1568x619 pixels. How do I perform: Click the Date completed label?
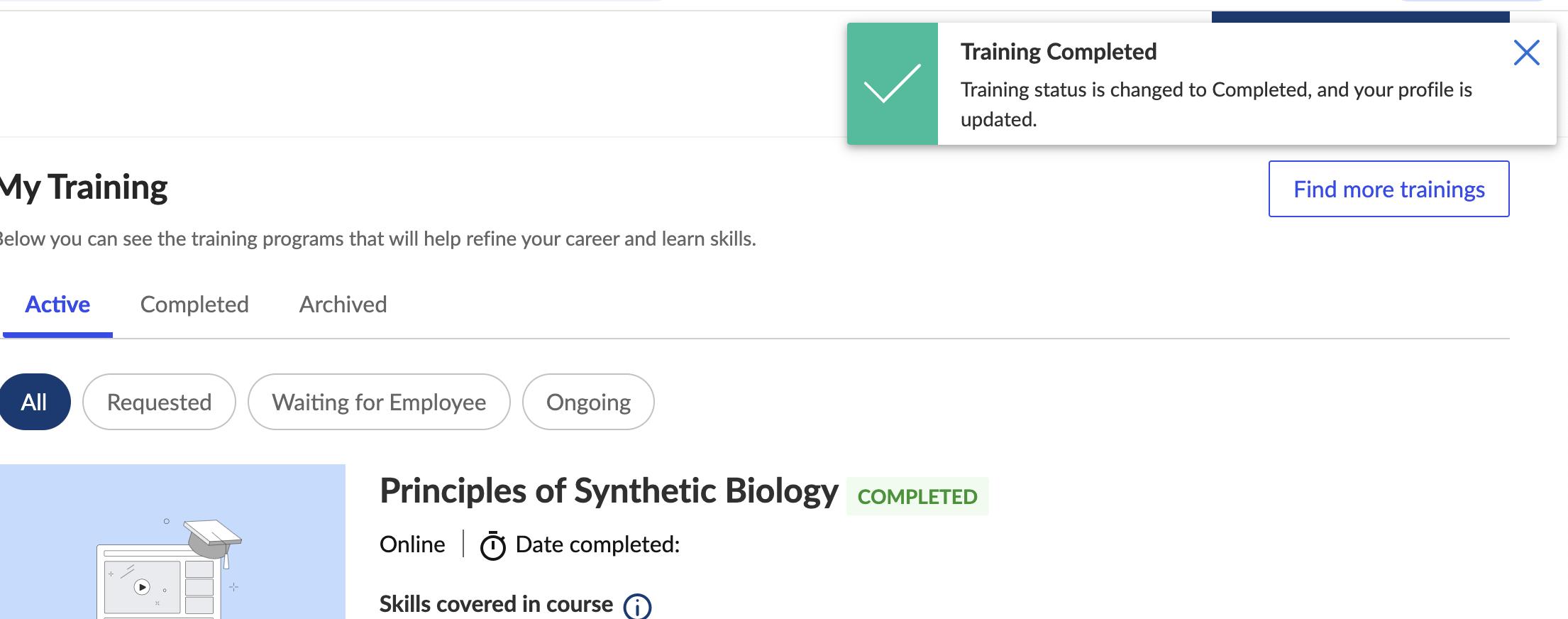point(597,544)
